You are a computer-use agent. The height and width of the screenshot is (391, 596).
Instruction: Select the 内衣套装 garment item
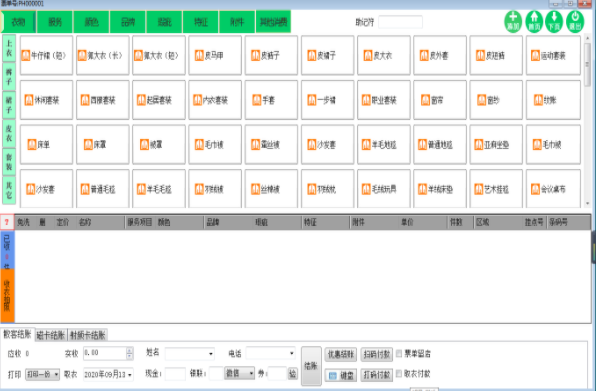click(x=215, y=100)
